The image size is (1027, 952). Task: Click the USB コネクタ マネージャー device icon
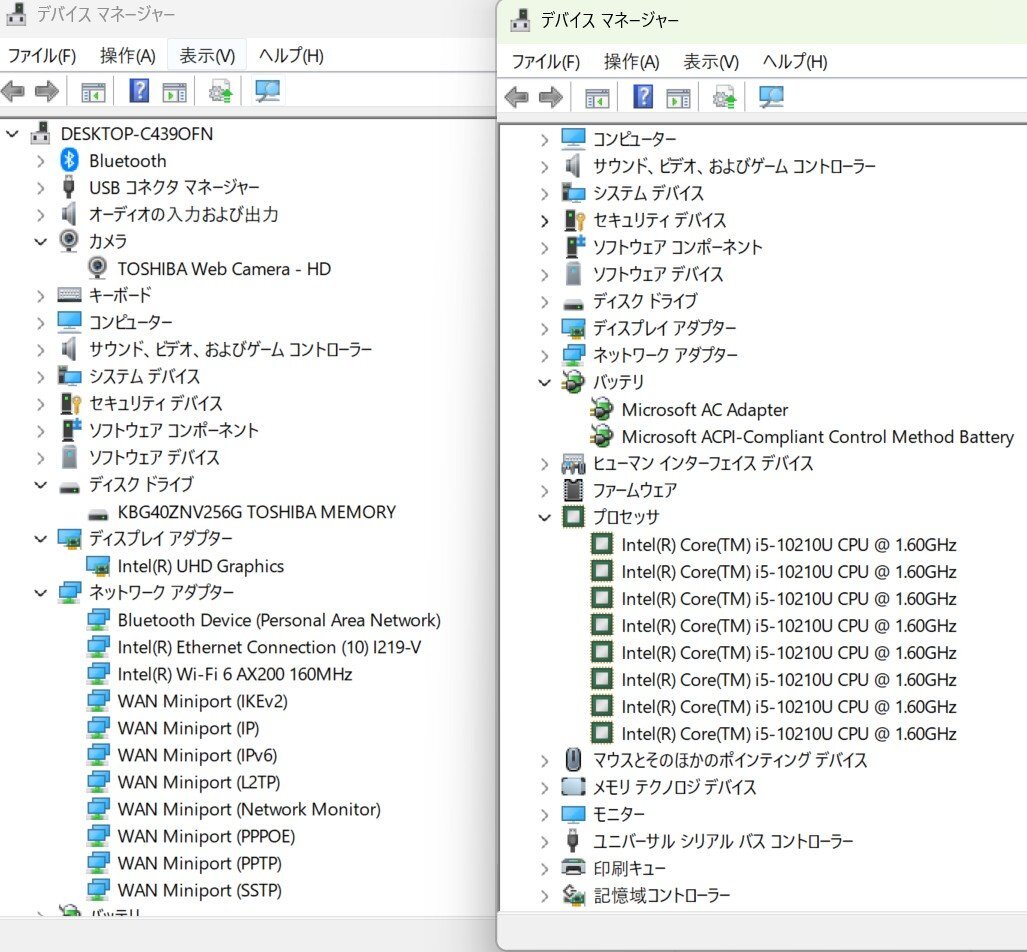tap(69, 187)
